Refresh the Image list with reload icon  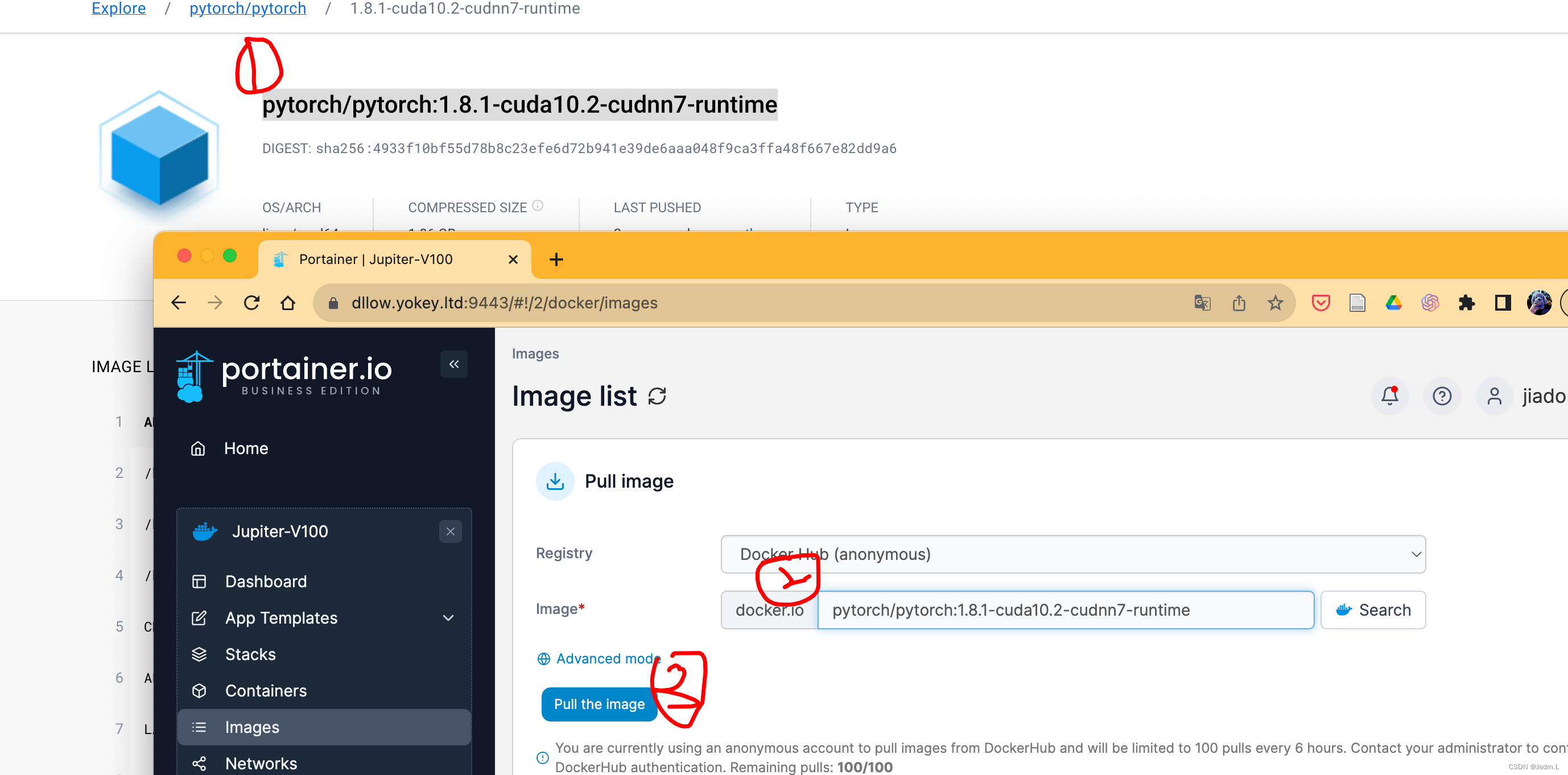pos(657,397)
